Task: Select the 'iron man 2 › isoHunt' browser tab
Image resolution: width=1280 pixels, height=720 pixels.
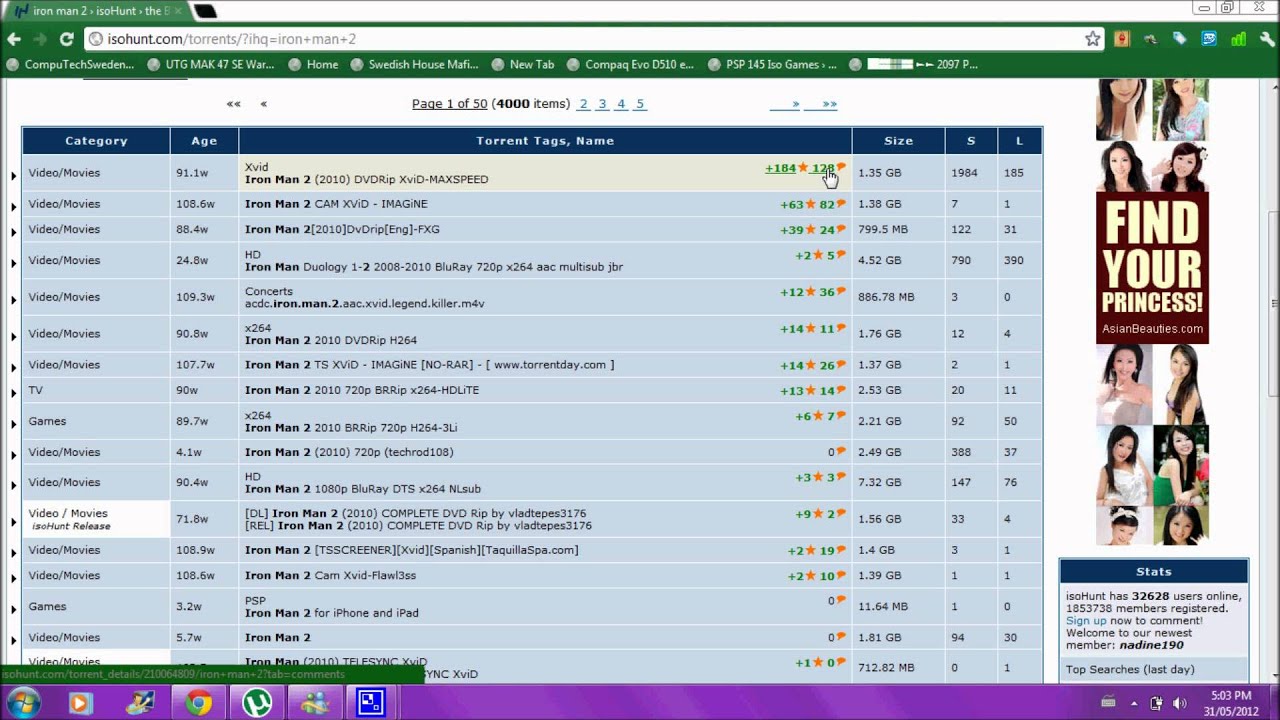Action: click(96, 11)
